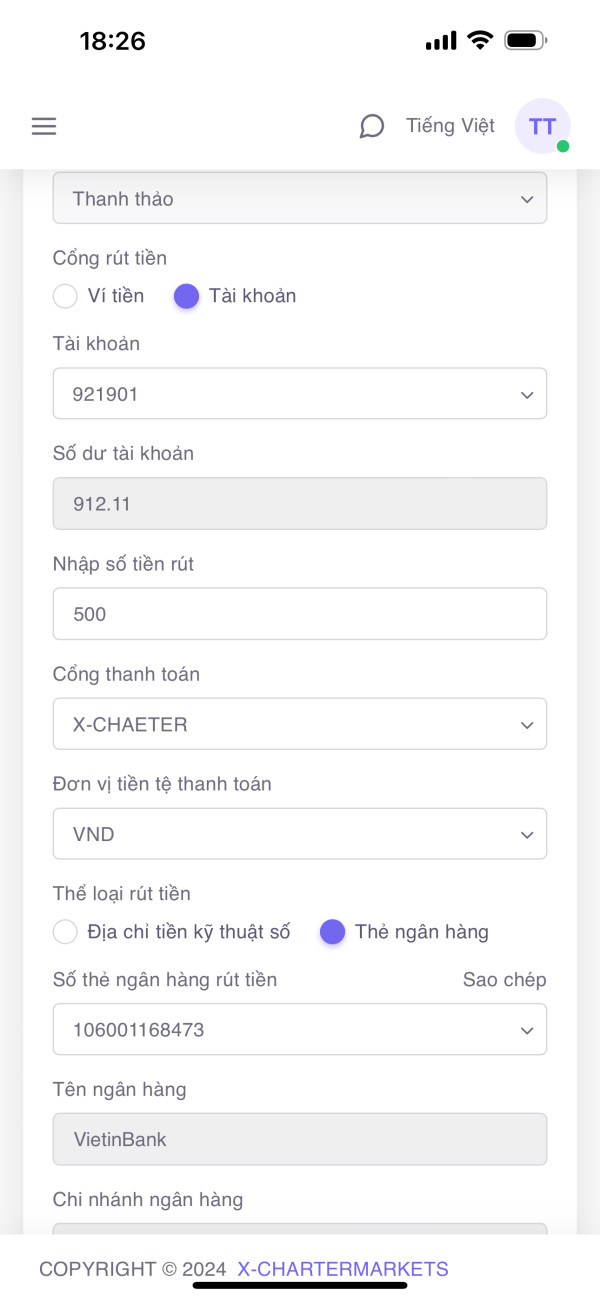Open the chat messages icon
The height and width of the screenshot is (1300, 600).
point(372,126)
